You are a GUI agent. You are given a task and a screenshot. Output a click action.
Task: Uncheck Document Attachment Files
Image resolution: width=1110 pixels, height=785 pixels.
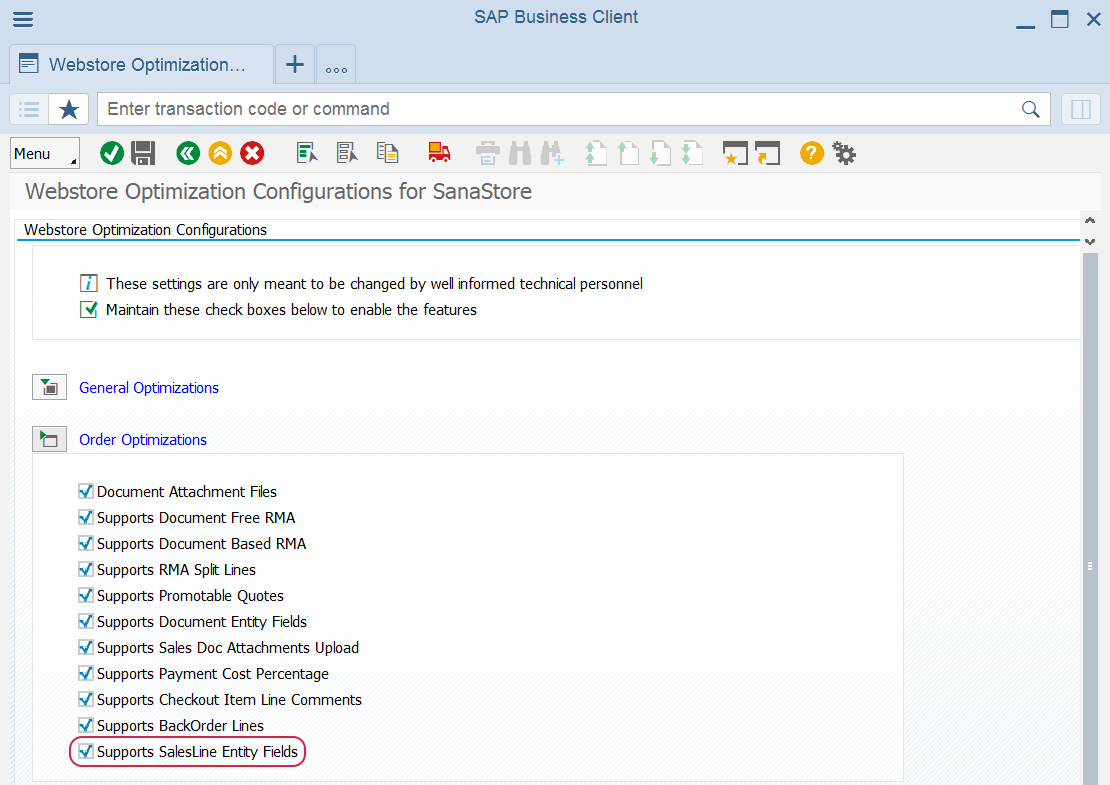click(x=86, y=492)
